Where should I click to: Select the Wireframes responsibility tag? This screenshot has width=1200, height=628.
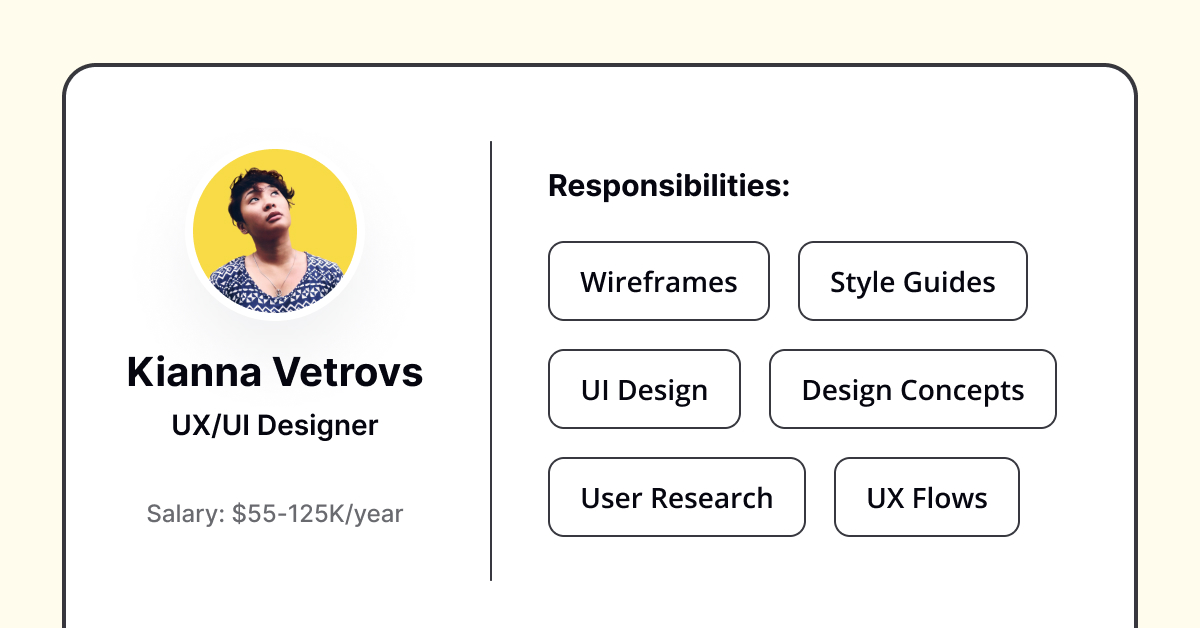pyautogui.click(x=659, y=281)
